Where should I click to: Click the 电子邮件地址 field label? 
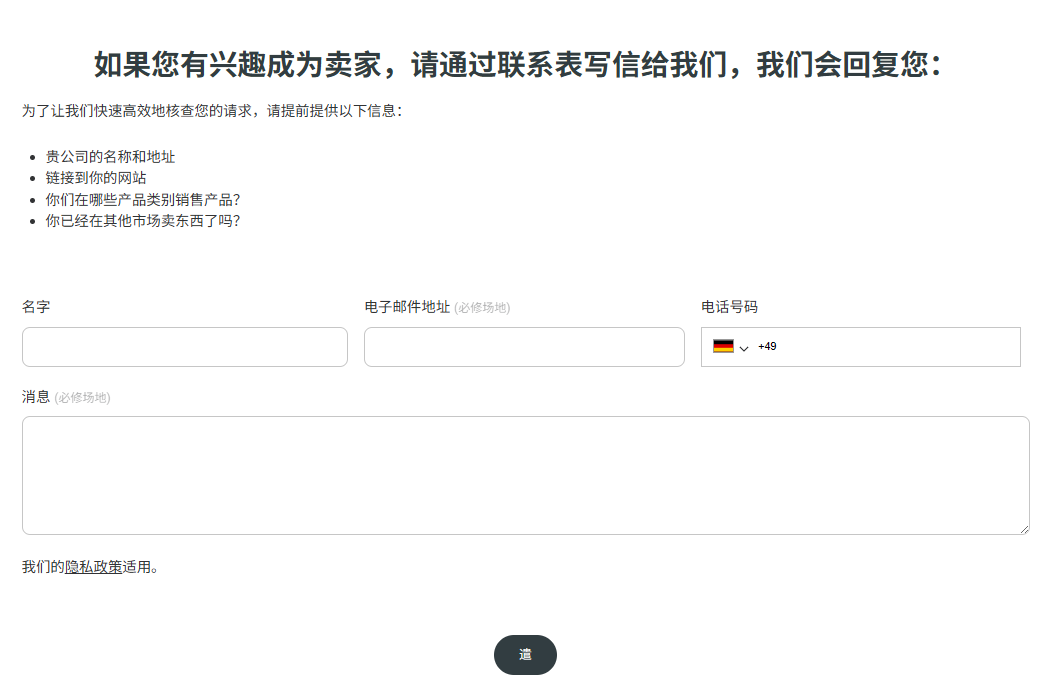pos(407,307)
